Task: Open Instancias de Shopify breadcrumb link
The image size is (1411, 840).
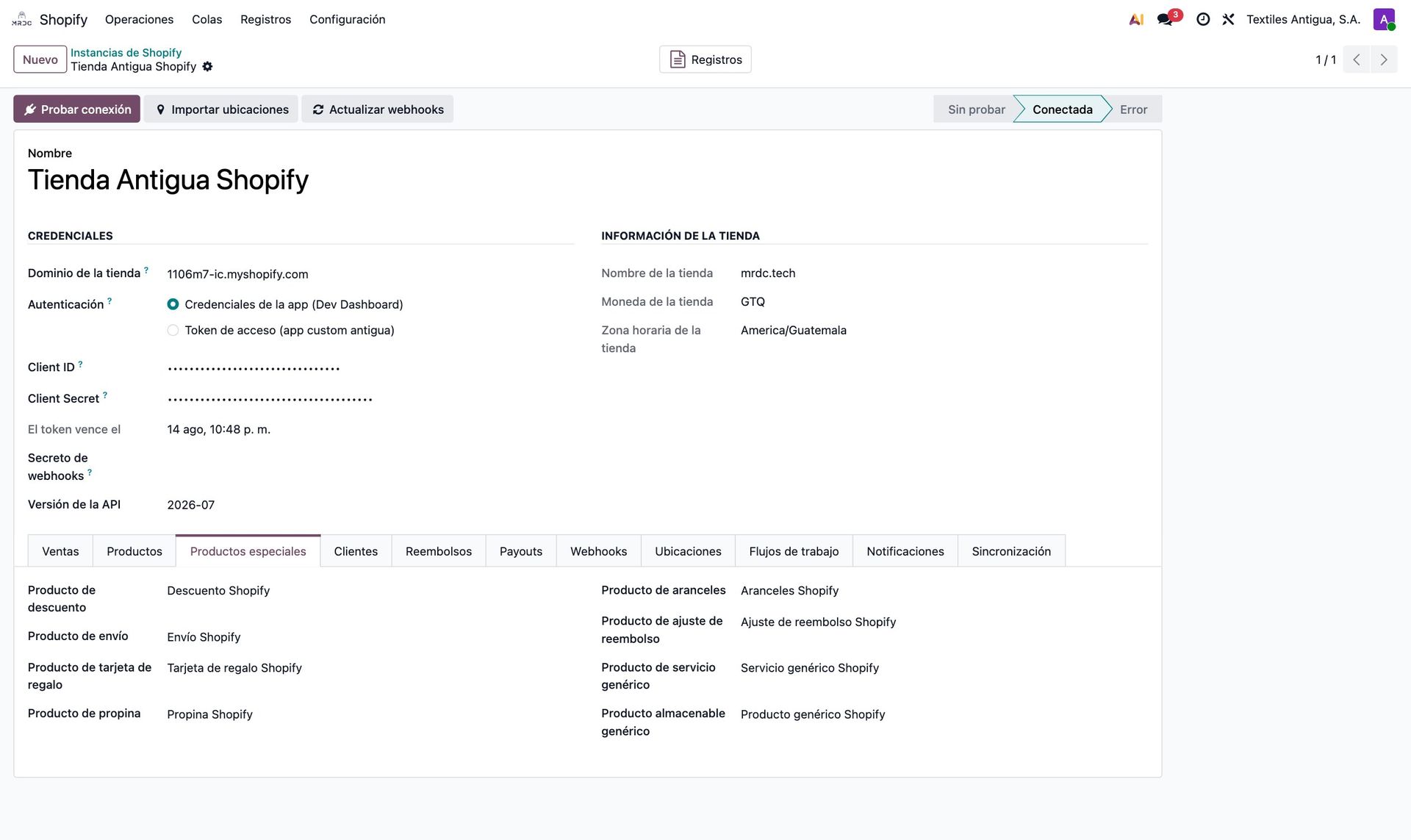Action: pos(126,53)
